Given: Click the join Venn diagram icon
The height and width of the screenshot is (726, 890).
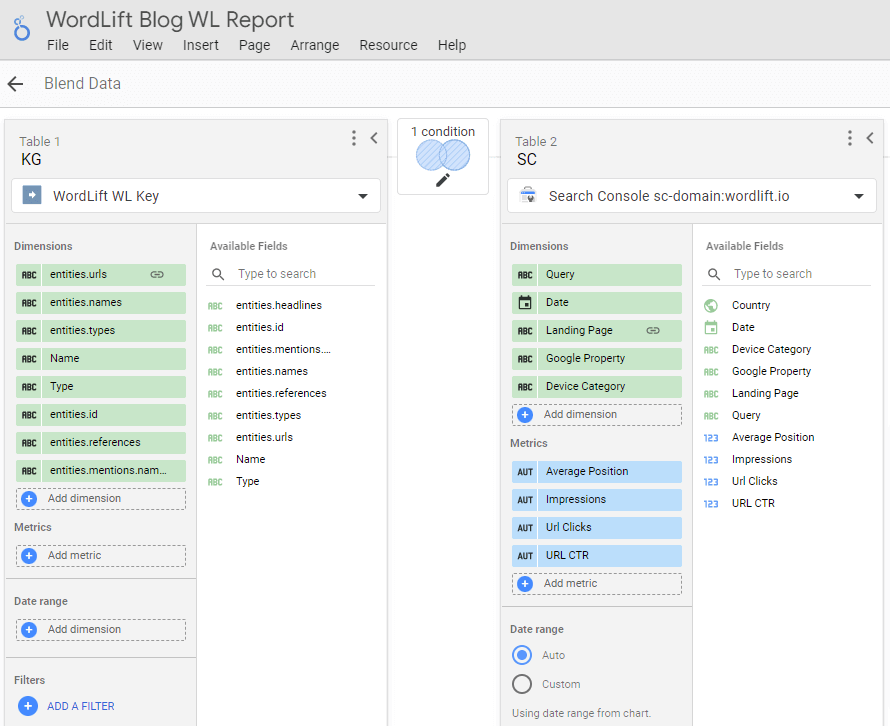Looking at the screenshot, I should [x=443, y=155].
